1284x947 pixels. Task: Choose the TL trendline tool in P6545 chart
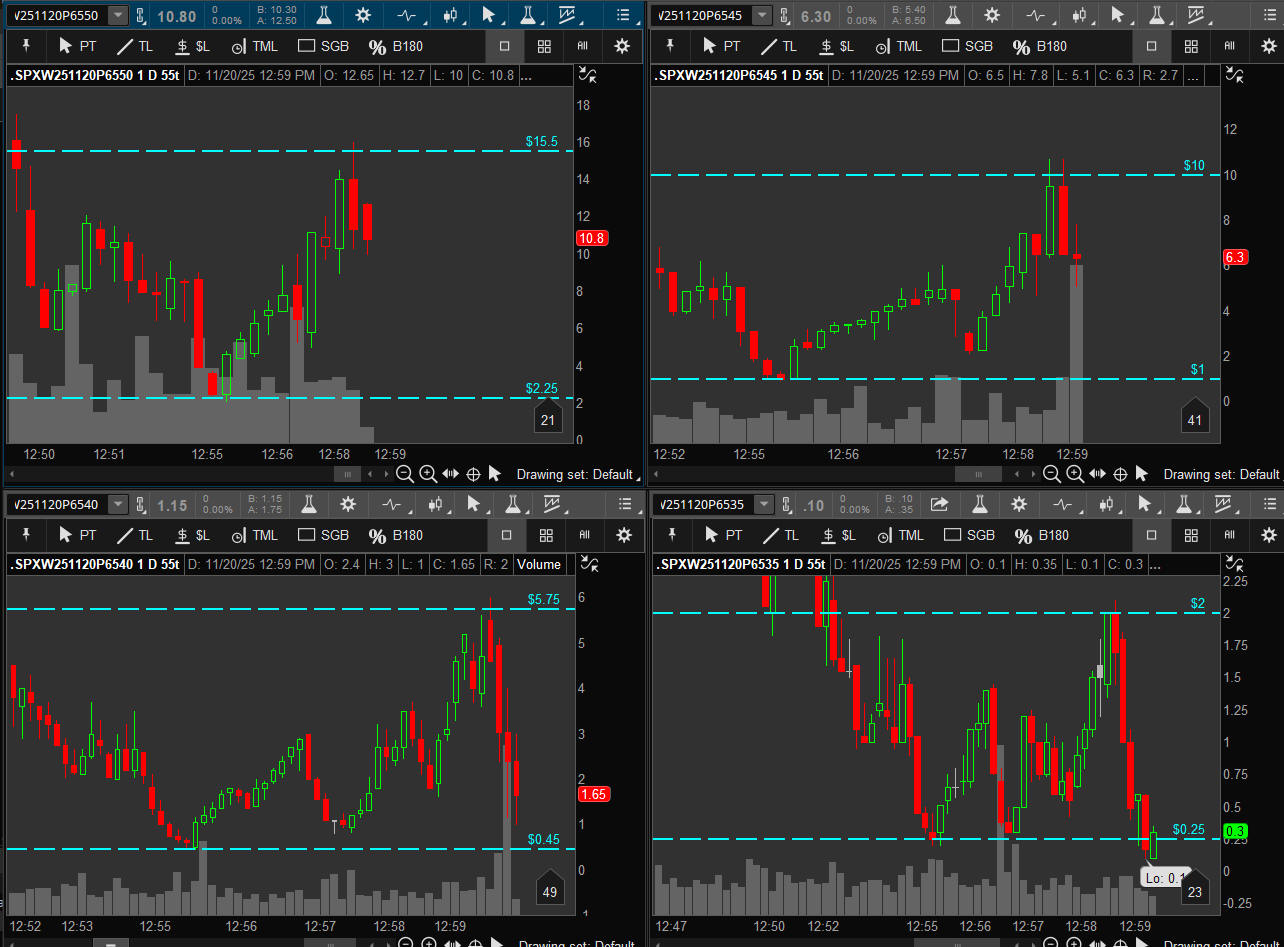point(779,46)
